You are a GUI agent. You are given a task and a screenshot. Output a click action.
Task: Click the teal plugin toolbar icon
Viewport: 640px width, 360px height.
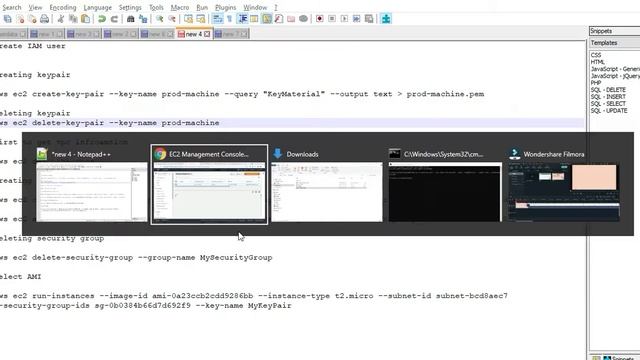[386, 18]
